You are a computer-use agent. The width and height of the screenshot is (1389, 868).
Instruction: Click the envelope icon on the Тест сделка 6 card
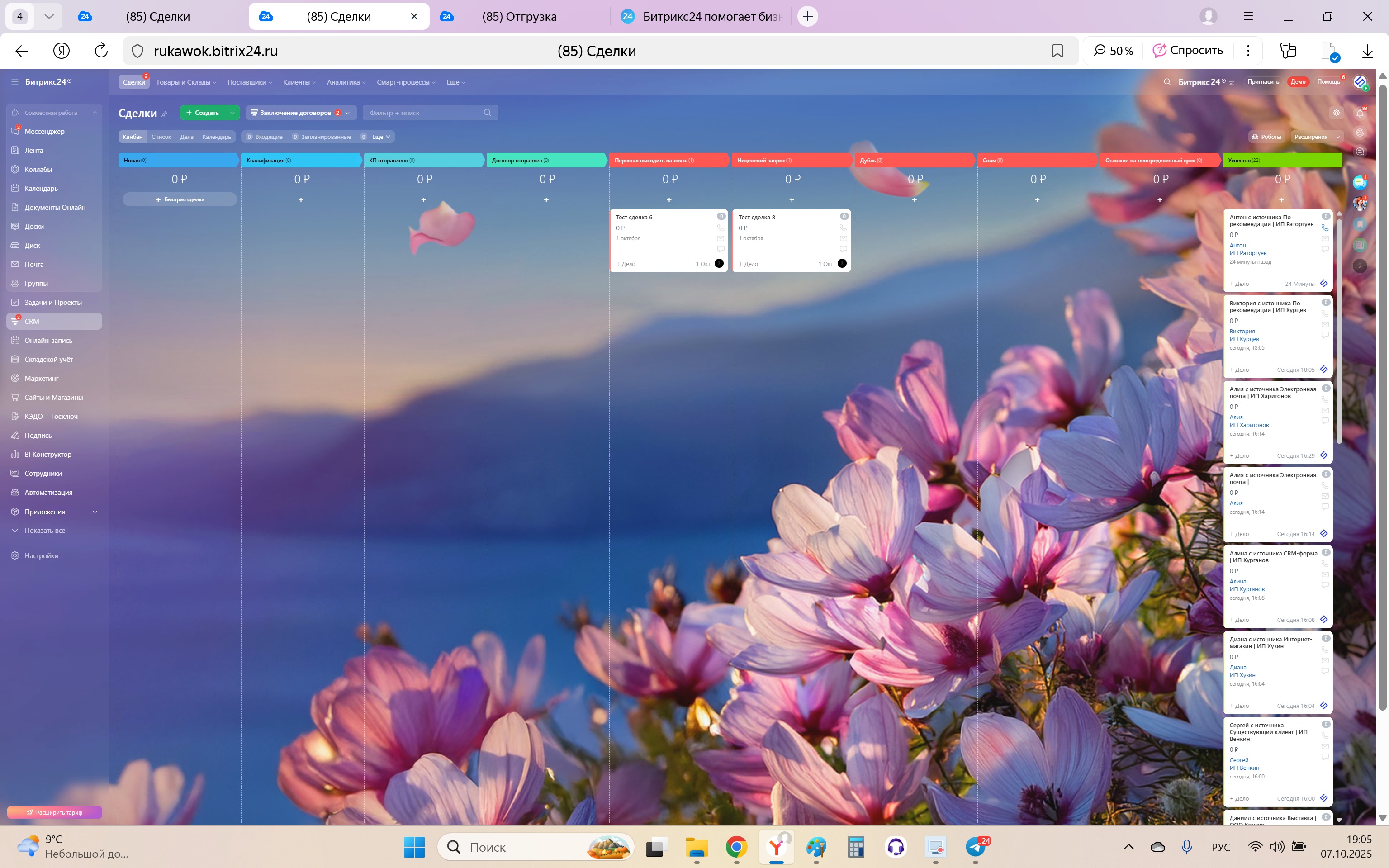click(721, 238)
